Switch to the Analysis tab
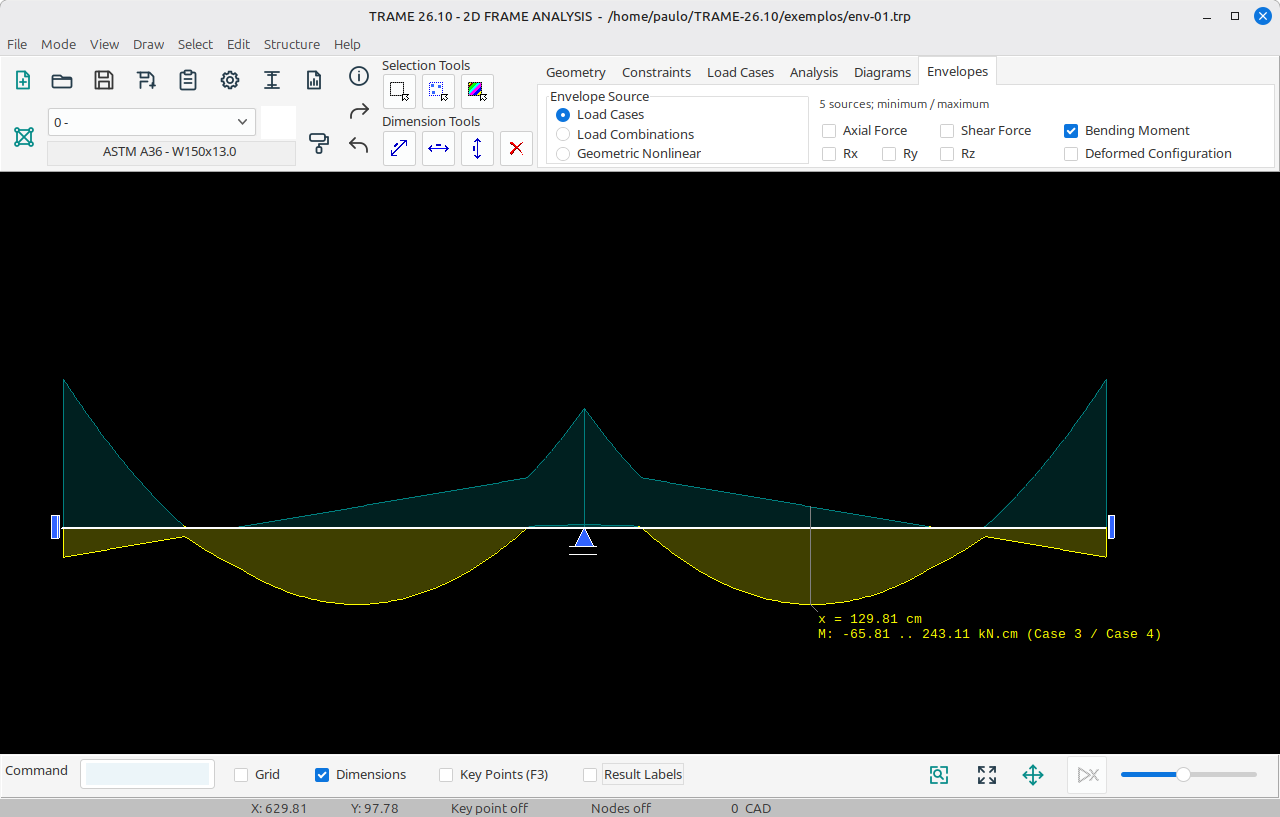 814,72
